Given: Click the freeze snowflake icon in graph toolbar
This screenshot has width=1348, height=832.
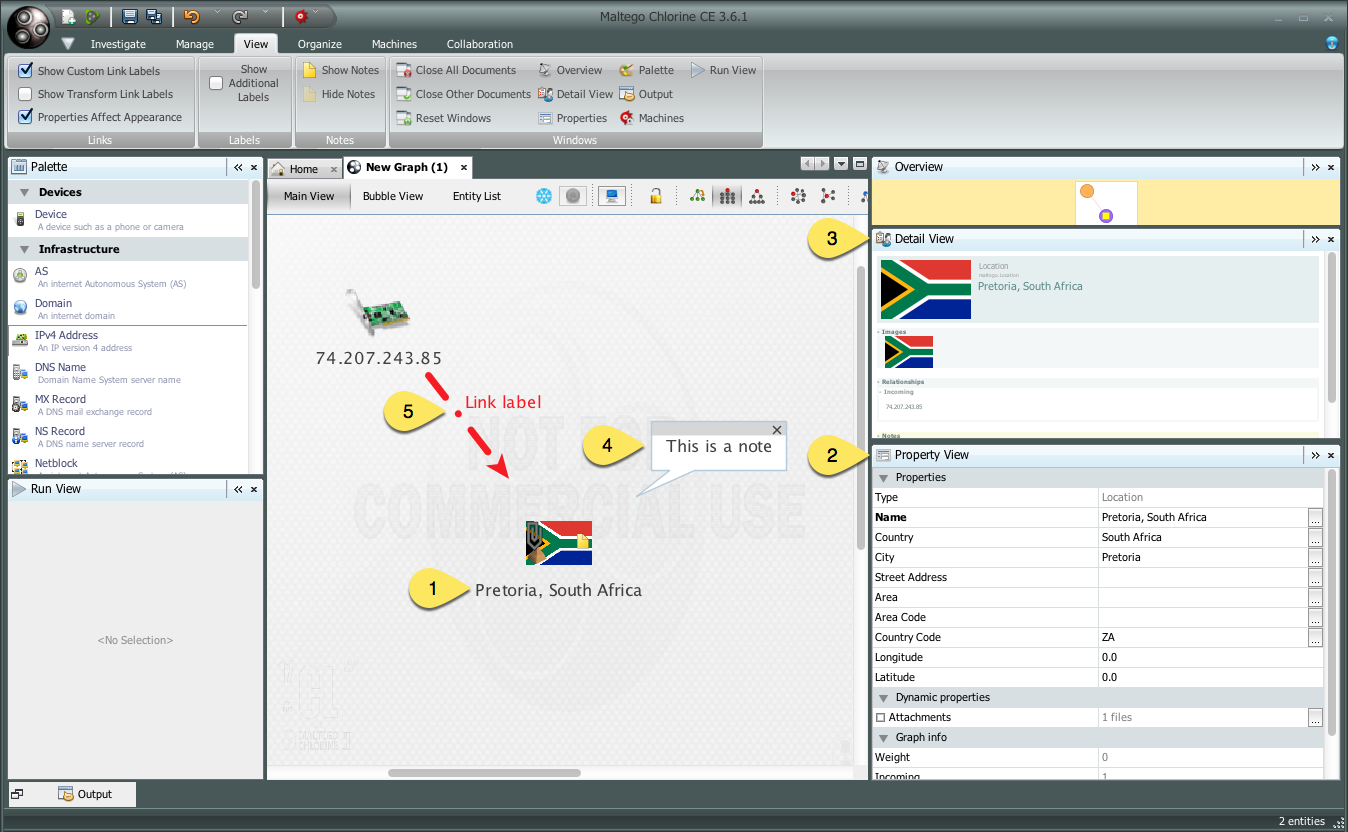Looking at the screenshot, I should tap(544, 196).
